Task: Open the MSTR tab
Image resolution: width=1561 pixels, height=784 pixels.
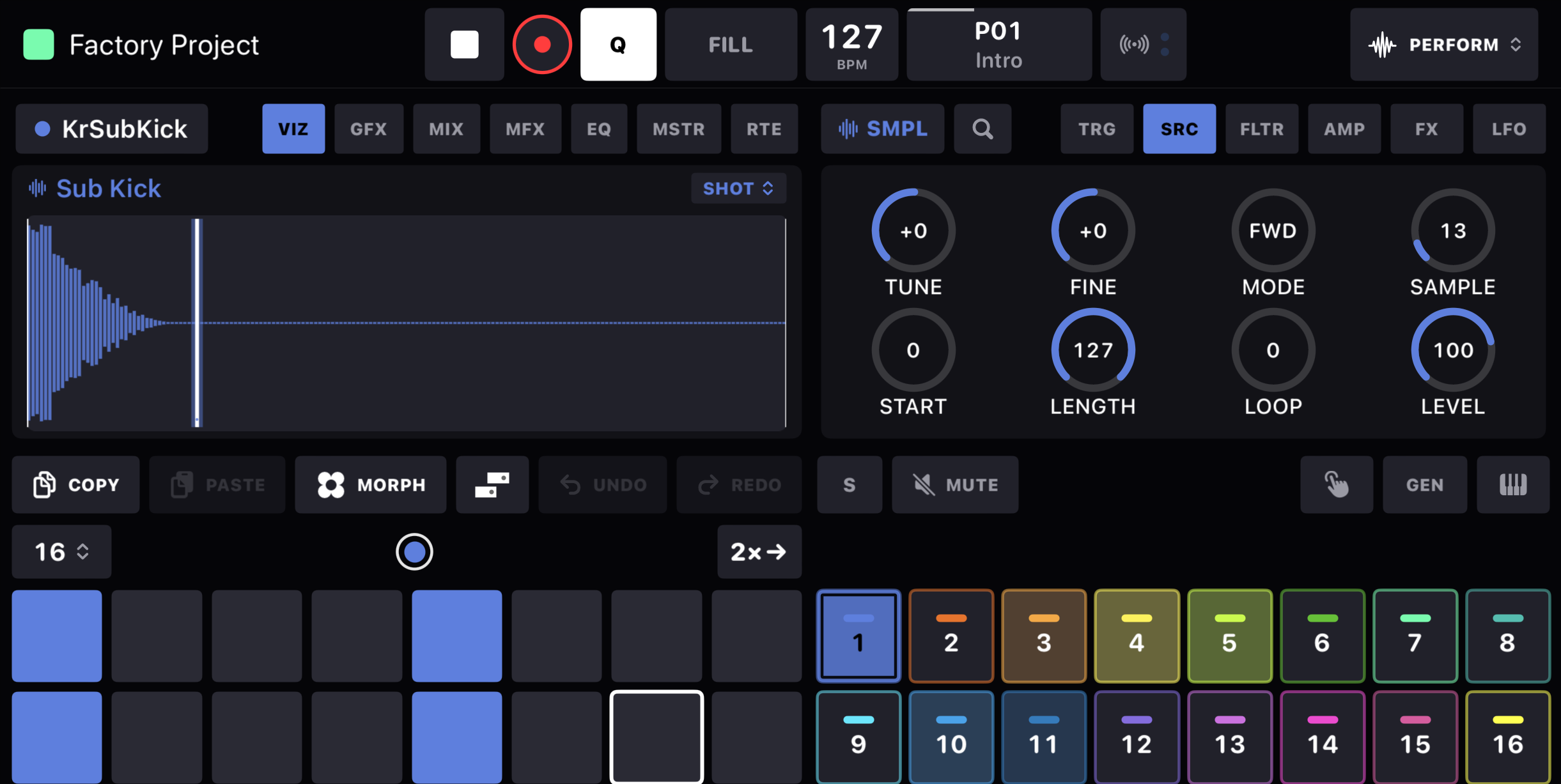Action: (x=679, y=129)
